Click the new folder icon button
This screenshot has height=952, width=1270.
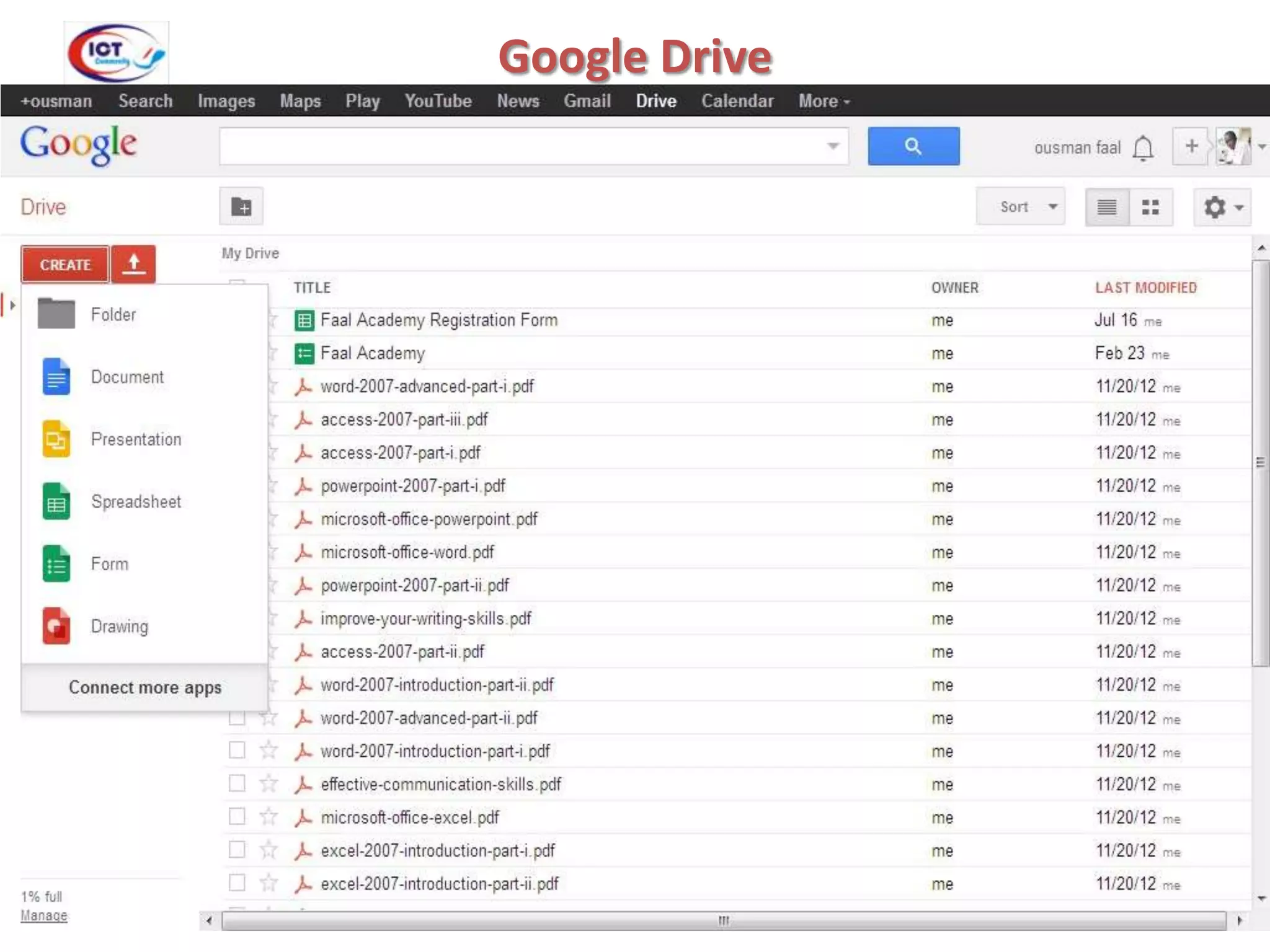click(241, 206)
